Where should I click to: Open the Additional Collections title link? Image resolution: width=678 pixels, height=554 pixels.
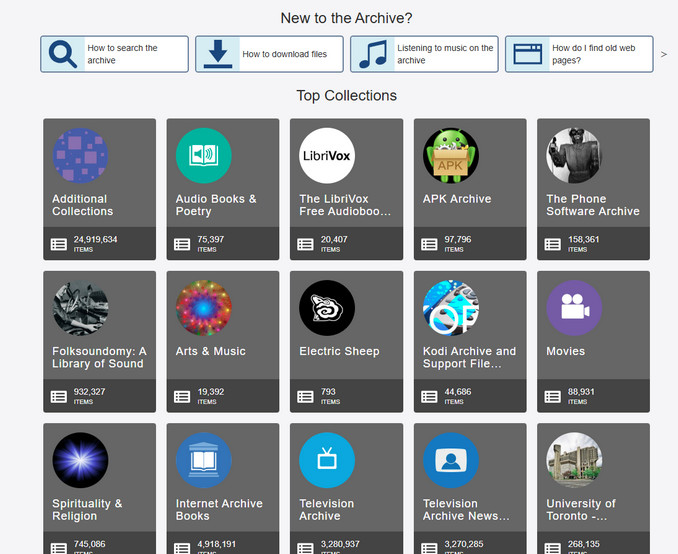coord(83,205)
